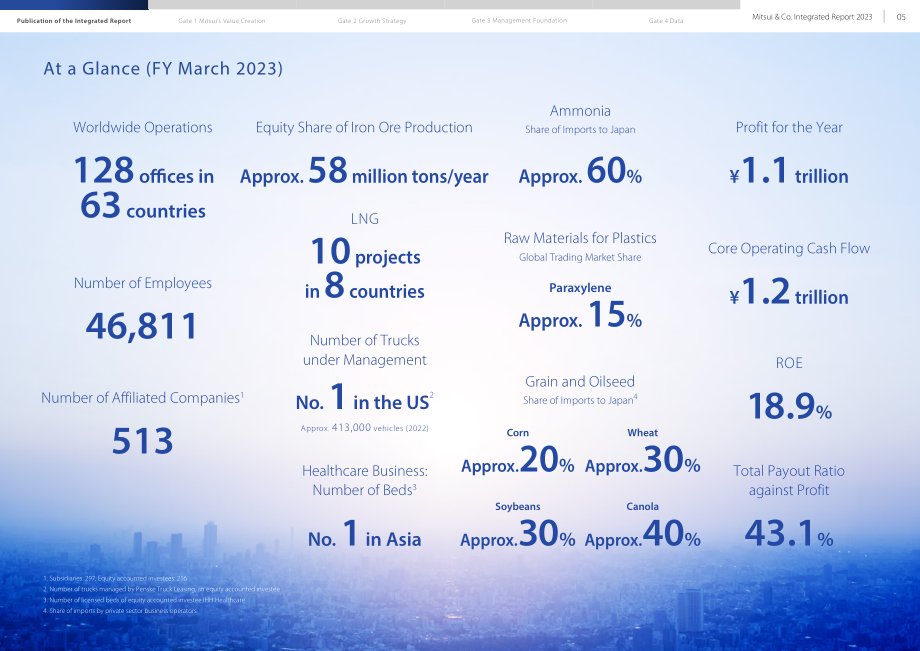Image resolution: width=920 pixels, height=651 pixels.
Task: Click the Worldwide Operations label
Action: [143, 127]
